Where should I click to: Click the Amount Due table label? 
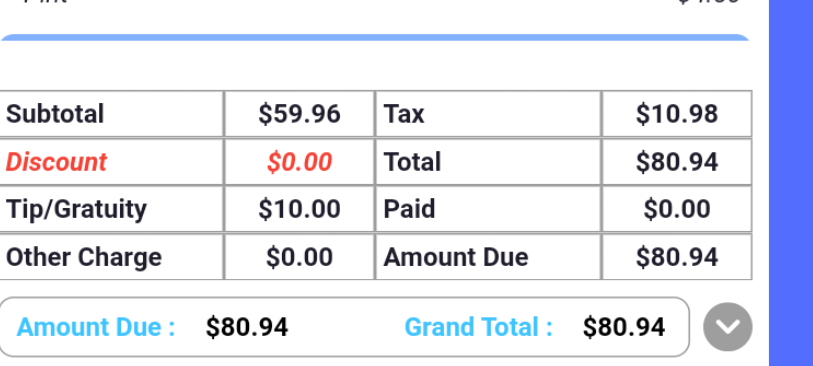456,257
